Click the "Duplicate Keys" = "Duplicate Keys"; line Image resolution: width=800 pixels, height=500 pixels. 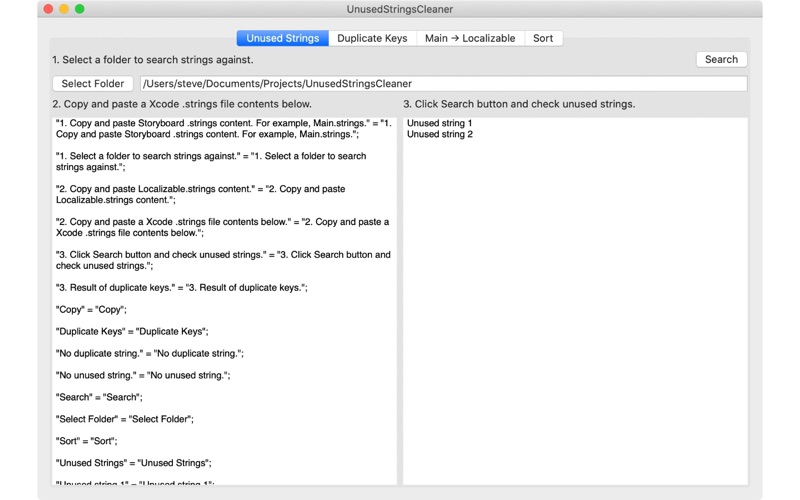click(x=132, y=332)
